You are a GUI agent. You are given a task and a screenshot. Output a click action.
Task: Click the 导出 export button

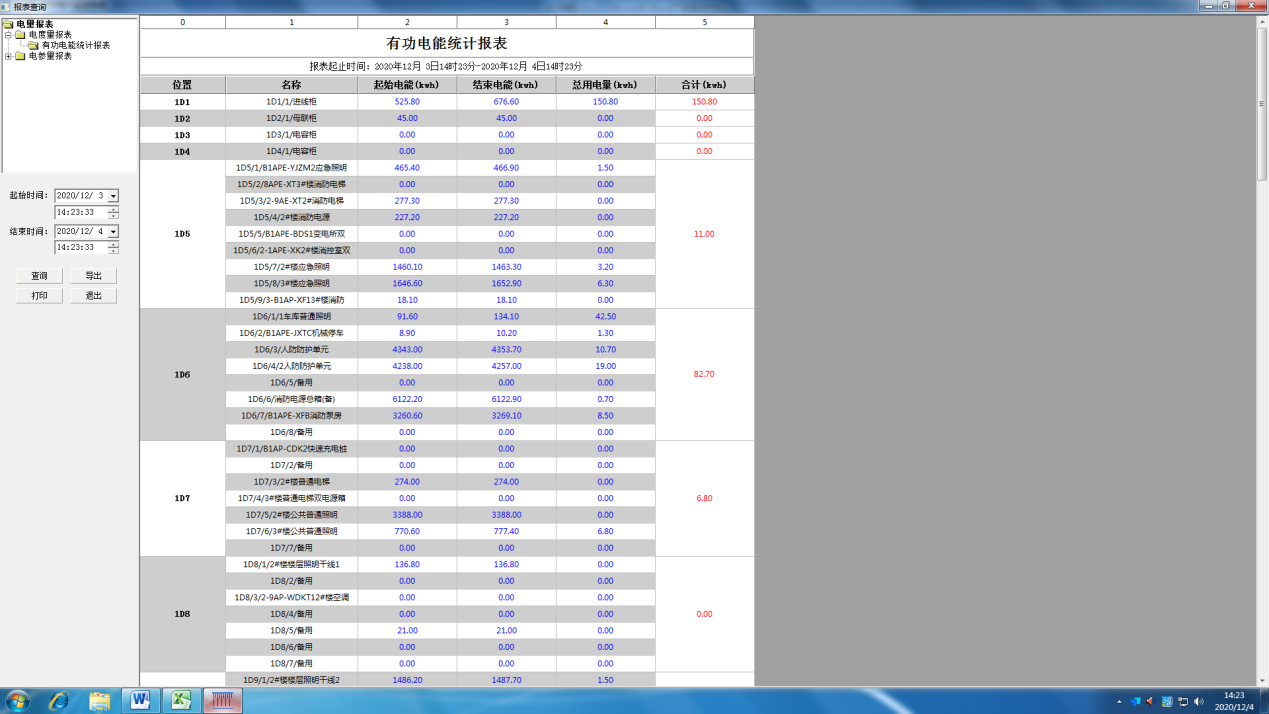click(93, 275)
